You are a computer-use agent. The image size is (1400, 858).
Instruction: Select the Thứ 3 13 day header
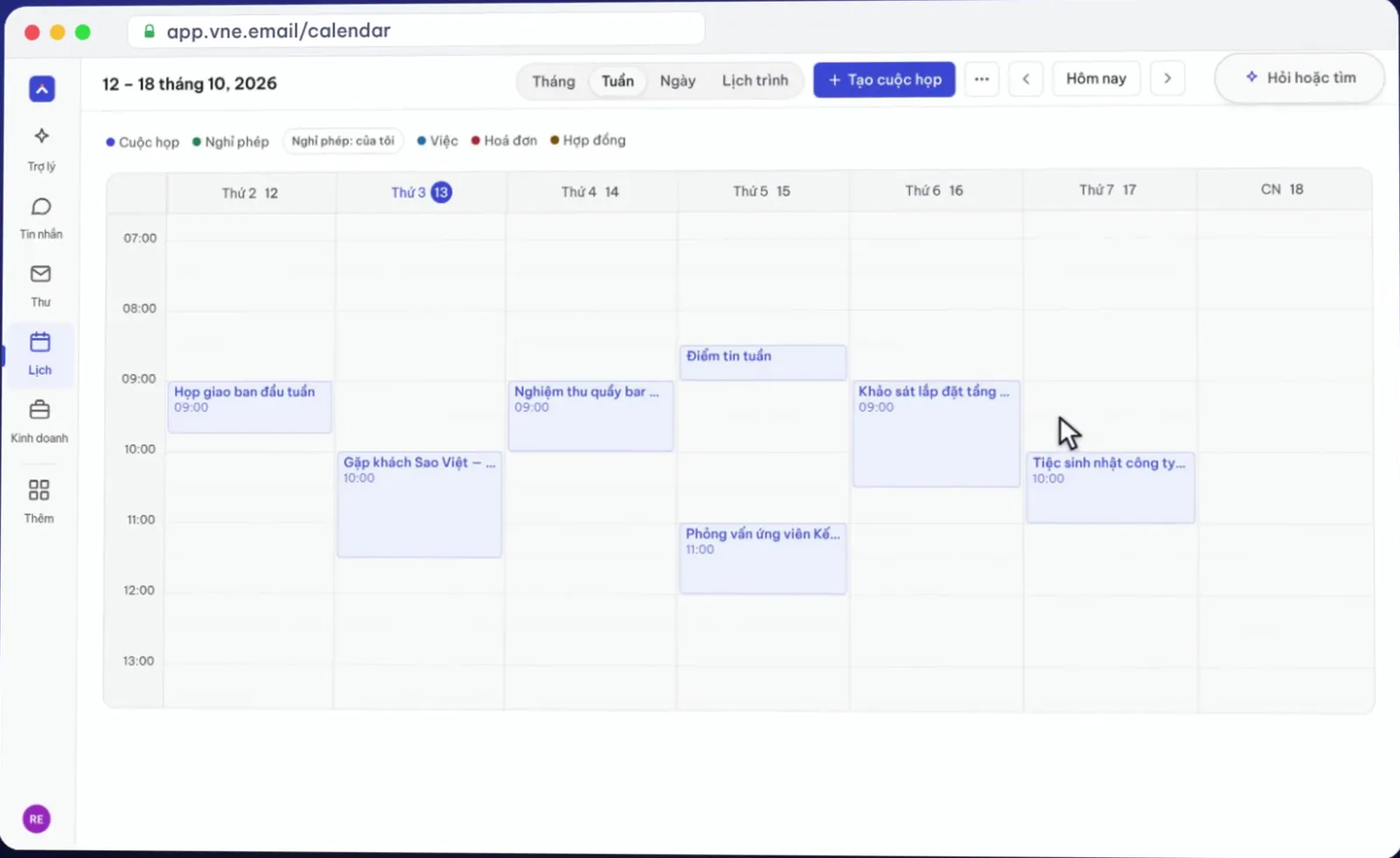pos(421,193)
